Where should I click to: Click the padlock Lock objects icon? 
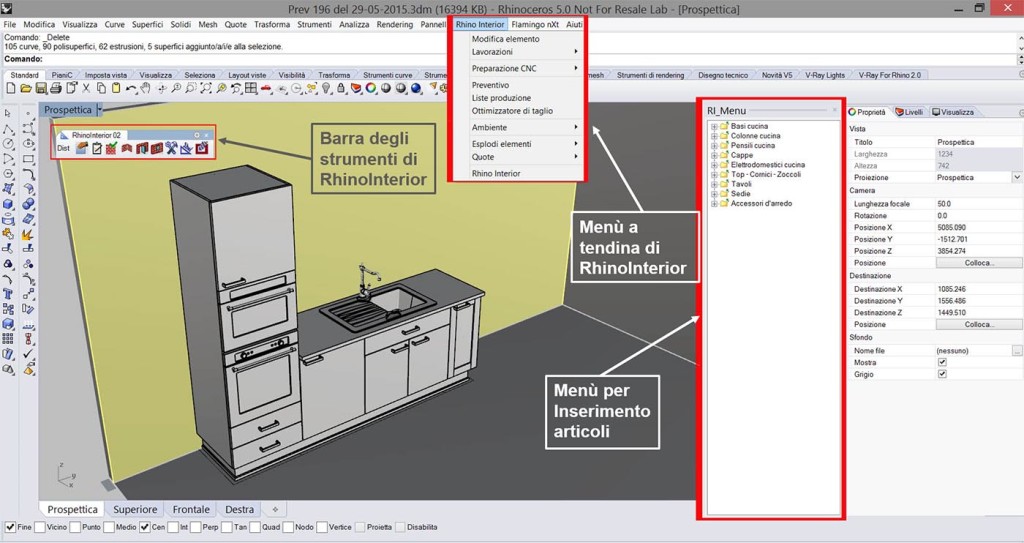pyautogui.click(x=341, y=88)
